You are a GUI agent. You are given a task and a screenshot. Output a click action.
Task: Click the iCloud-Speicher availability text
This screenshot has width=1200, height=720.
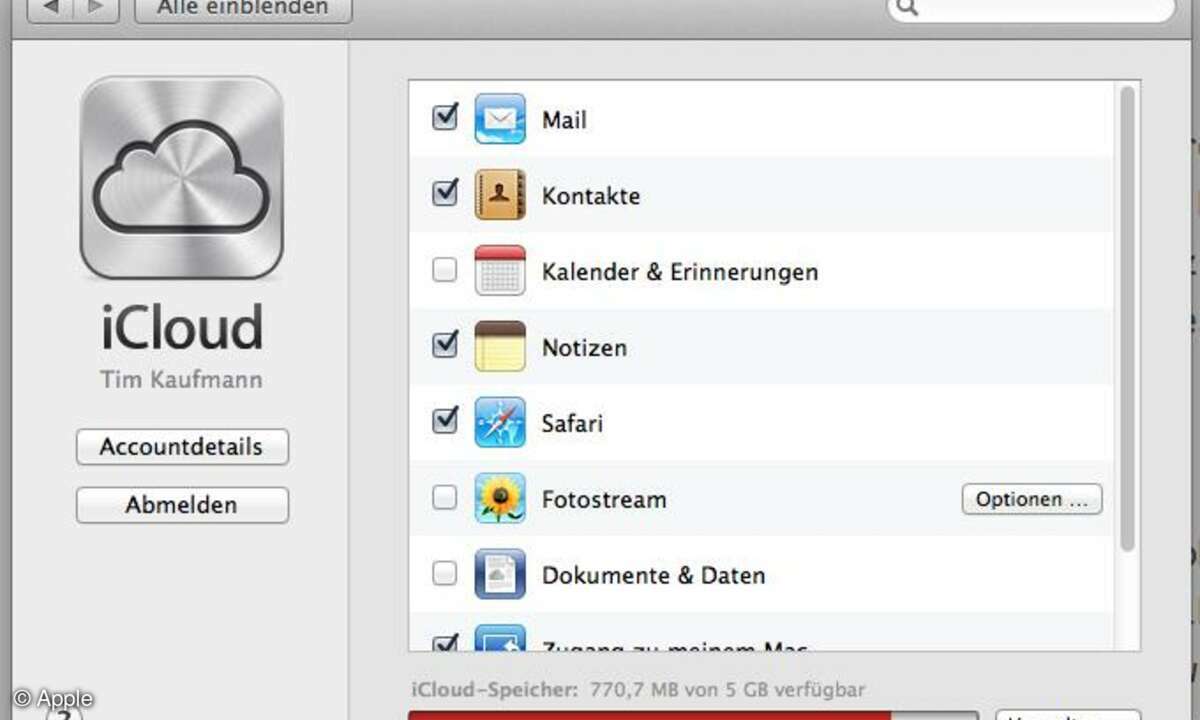[638, 690]
